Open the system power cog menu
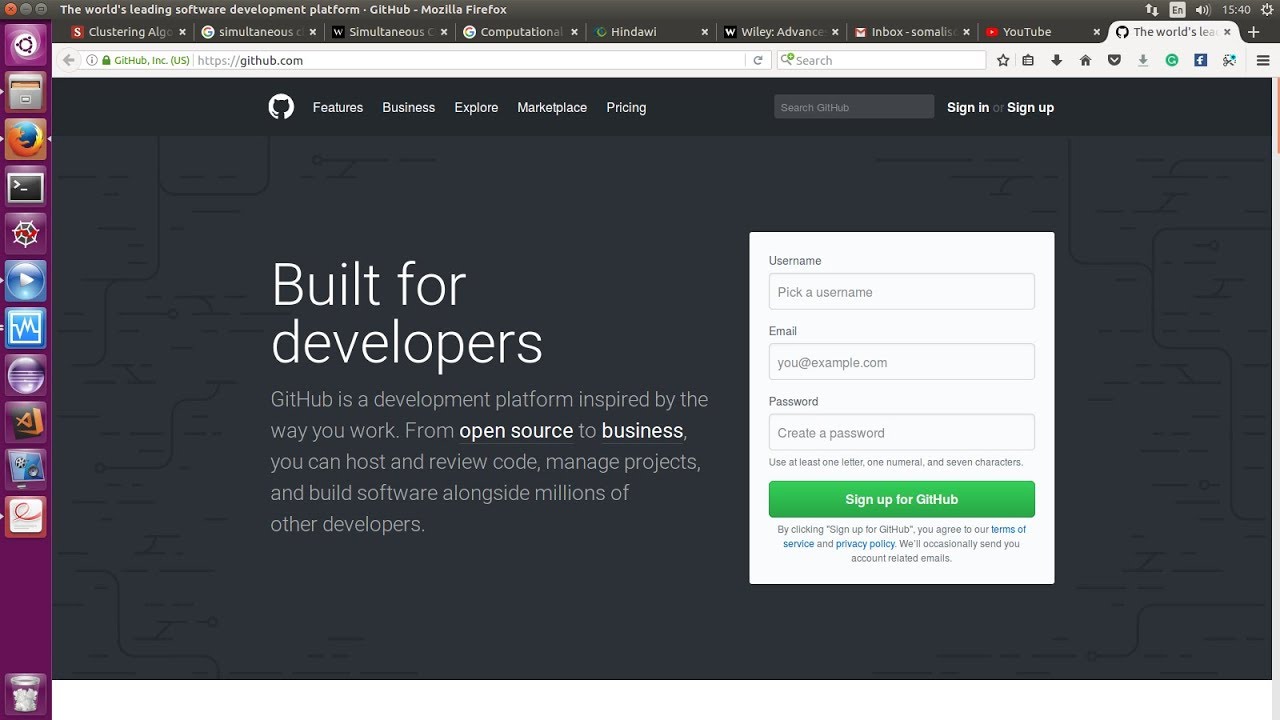The height and width of the screenshot is (720, 1280). tap(1266, 9)
